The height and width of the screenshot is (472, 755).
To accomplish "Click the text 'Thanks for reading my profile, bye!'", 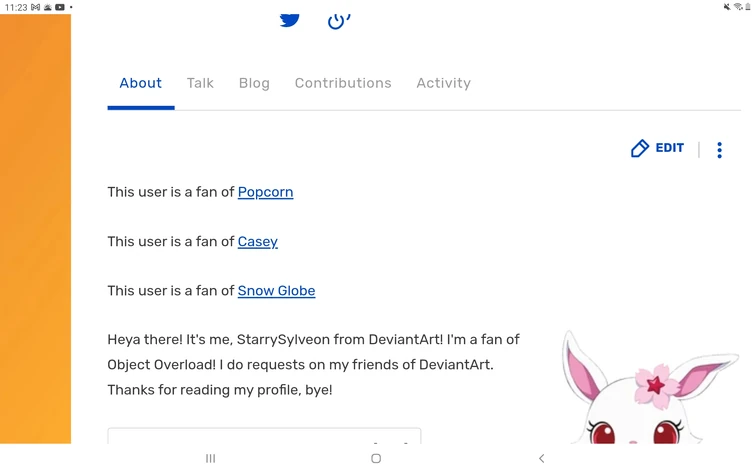I will pyautogui.click(x=220, y=390).
